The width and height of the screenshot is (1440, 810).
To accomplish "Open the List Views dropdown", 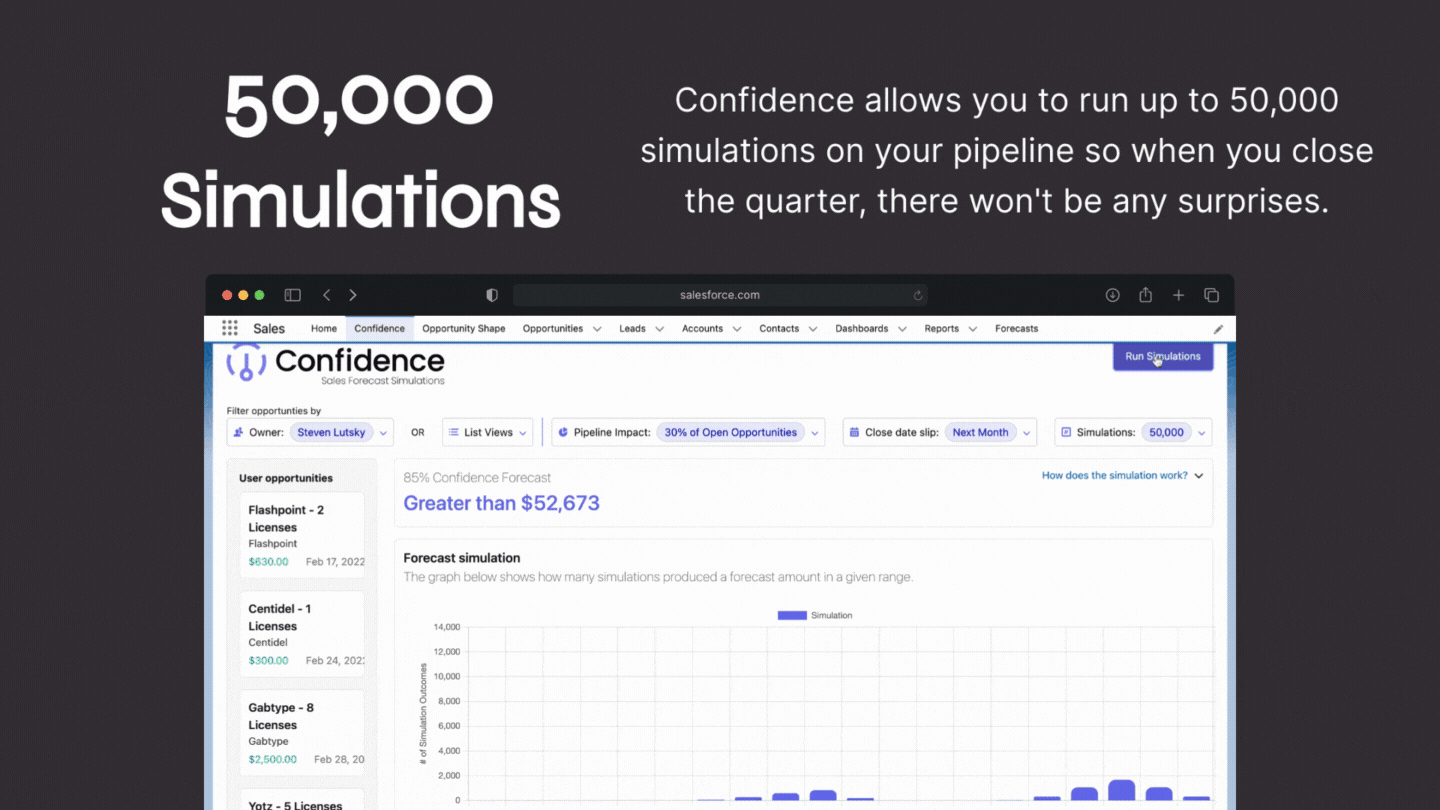I will tap(520, 433).
